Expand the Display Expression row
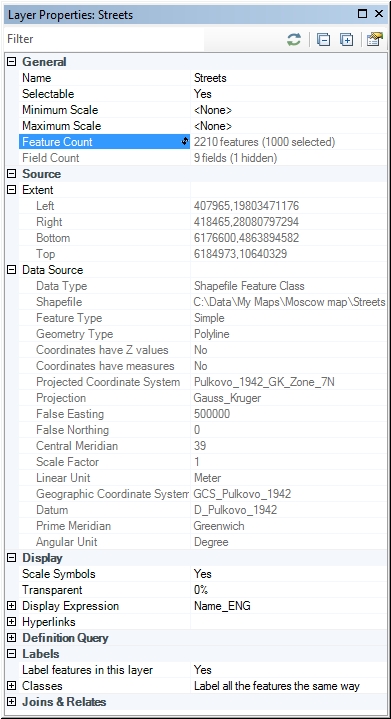 pos(11,606)
